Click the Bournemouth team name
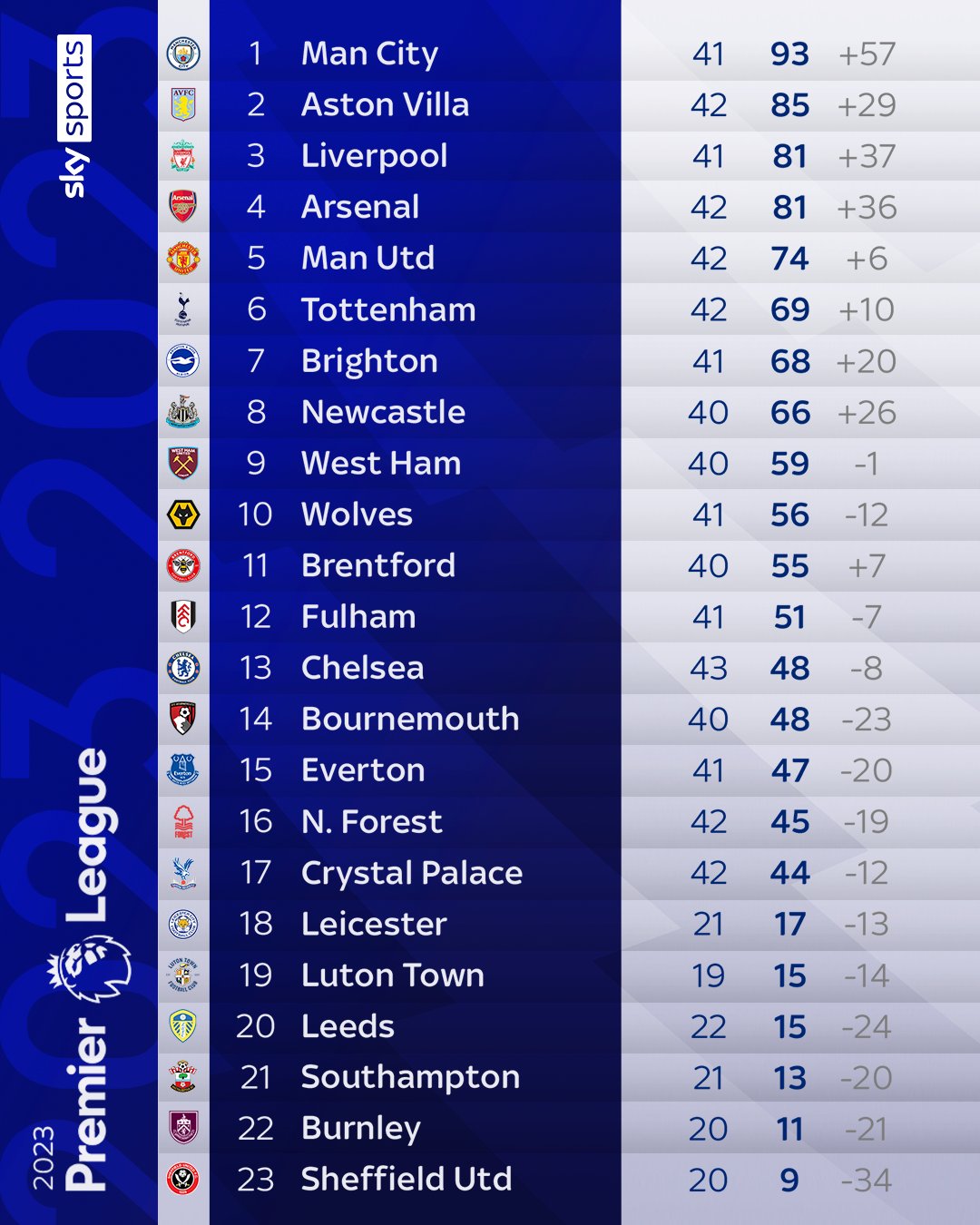The width and height of the screenshot is (980, 1225). click(409, 720)
